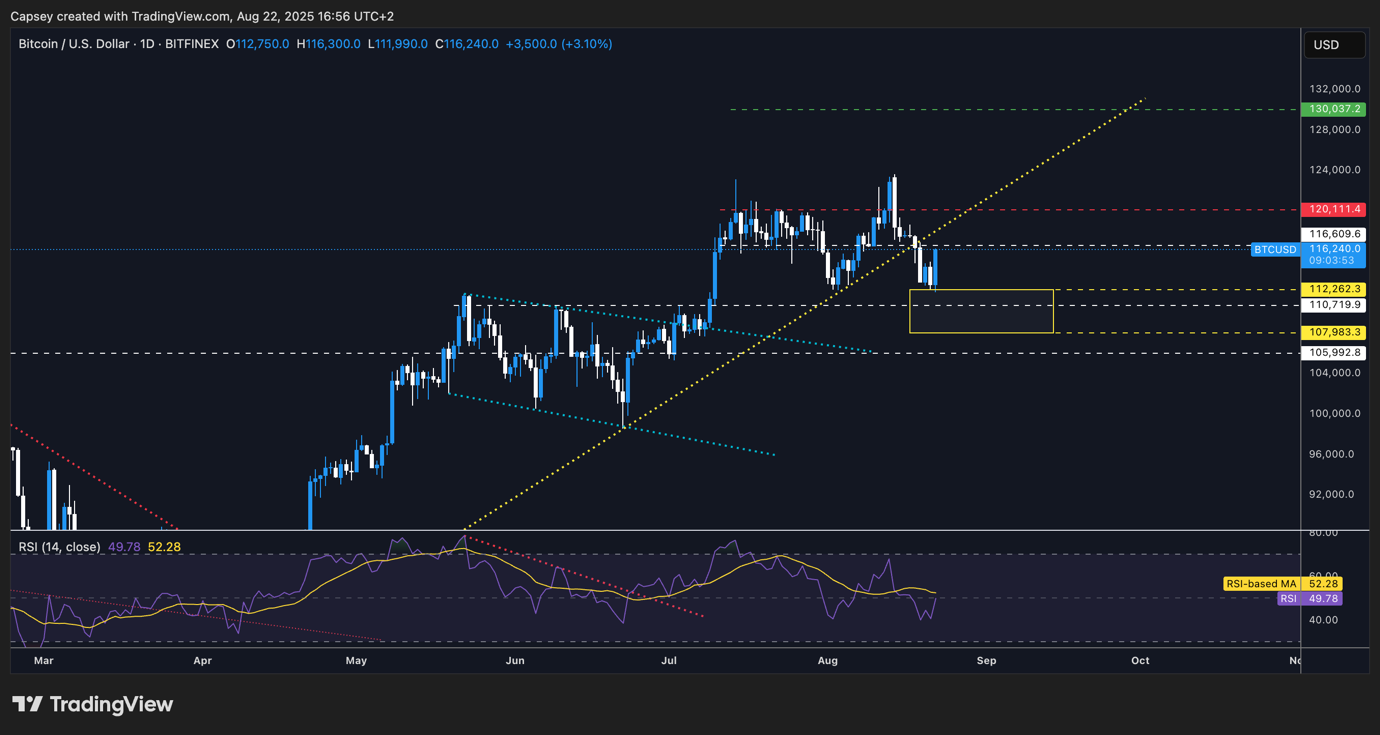Click the TradingView logo
This screenshot has width=1380, height=735.
(x=90, y=704)
